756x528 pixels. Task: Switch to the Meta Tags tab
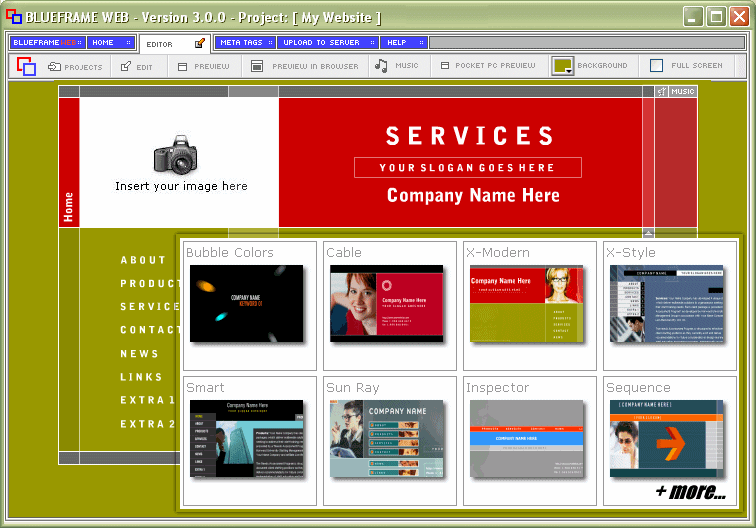click(x=241, y=43)
